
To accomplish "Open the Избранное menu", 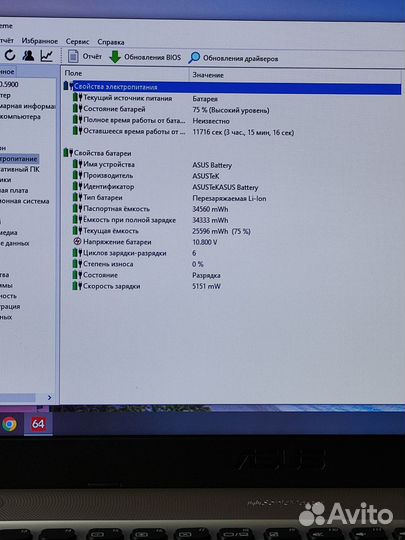I will tap(40, 41).
